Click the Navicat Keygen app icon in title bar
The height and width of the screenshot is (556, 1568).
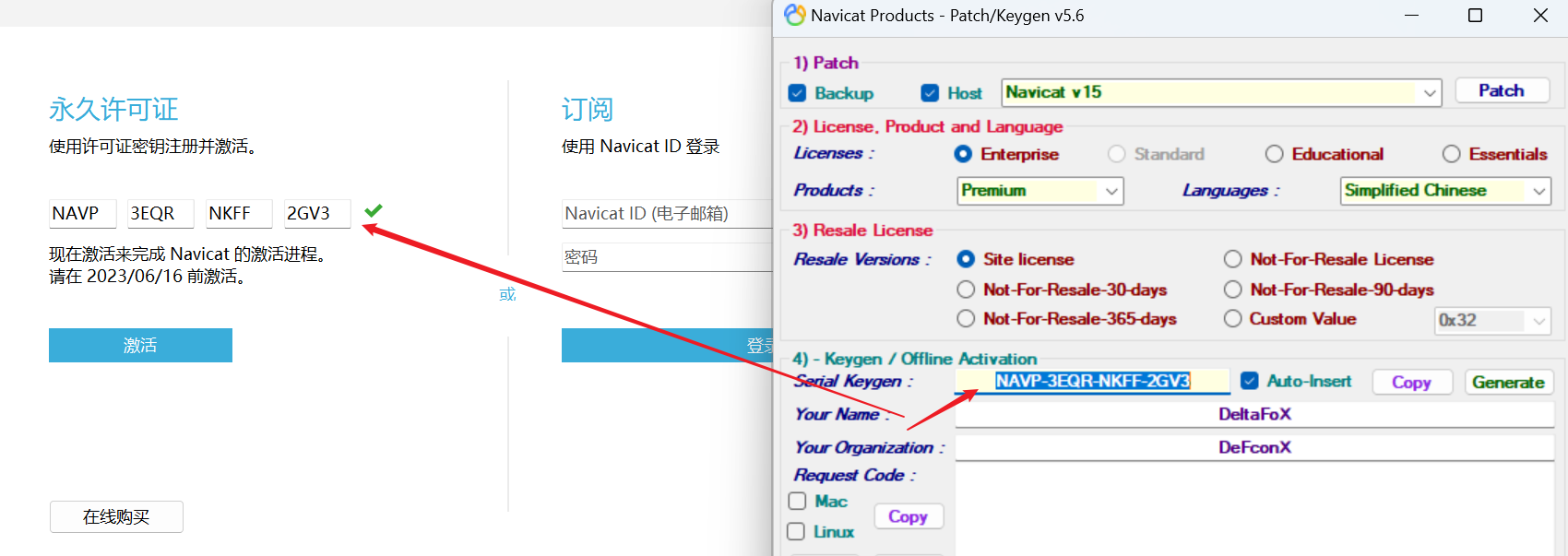794,15
